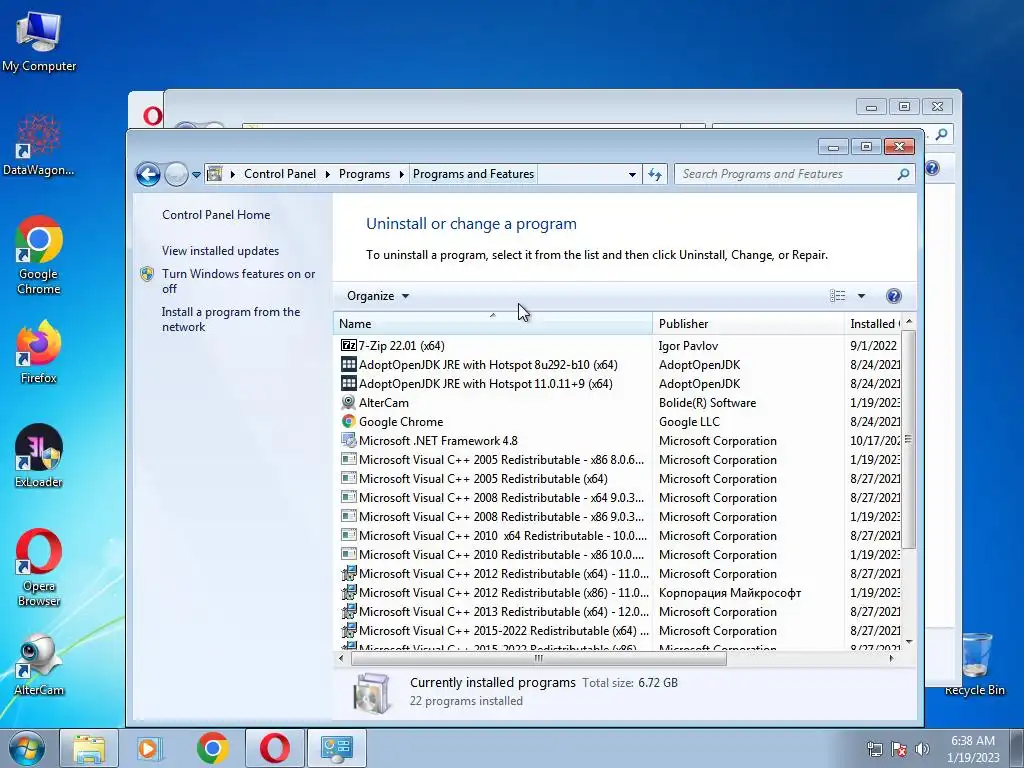Select Visual C++ 2013 Redistributable (x64)
1024x768 pixels.
[619, 611]
